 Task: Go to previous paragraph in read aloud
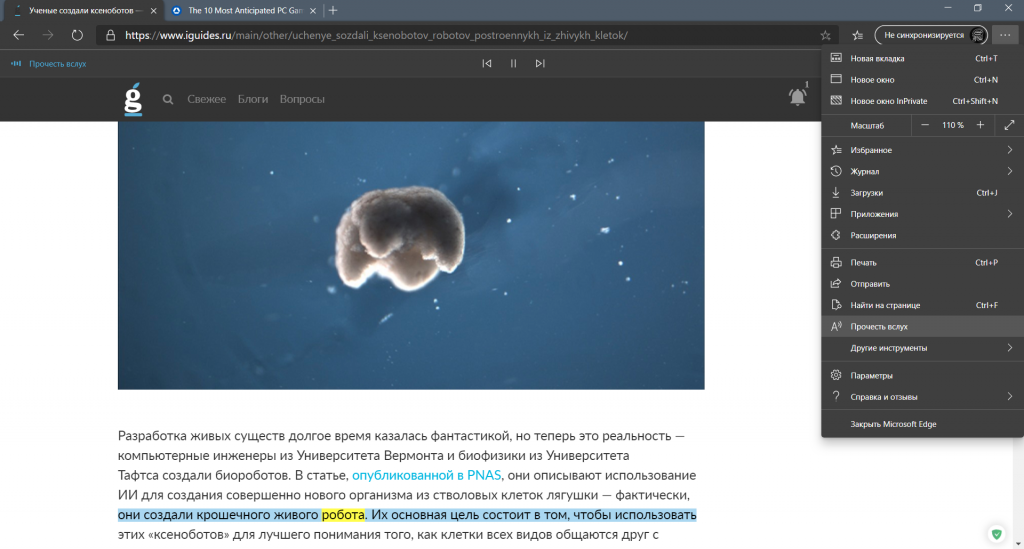pos(486,64)
